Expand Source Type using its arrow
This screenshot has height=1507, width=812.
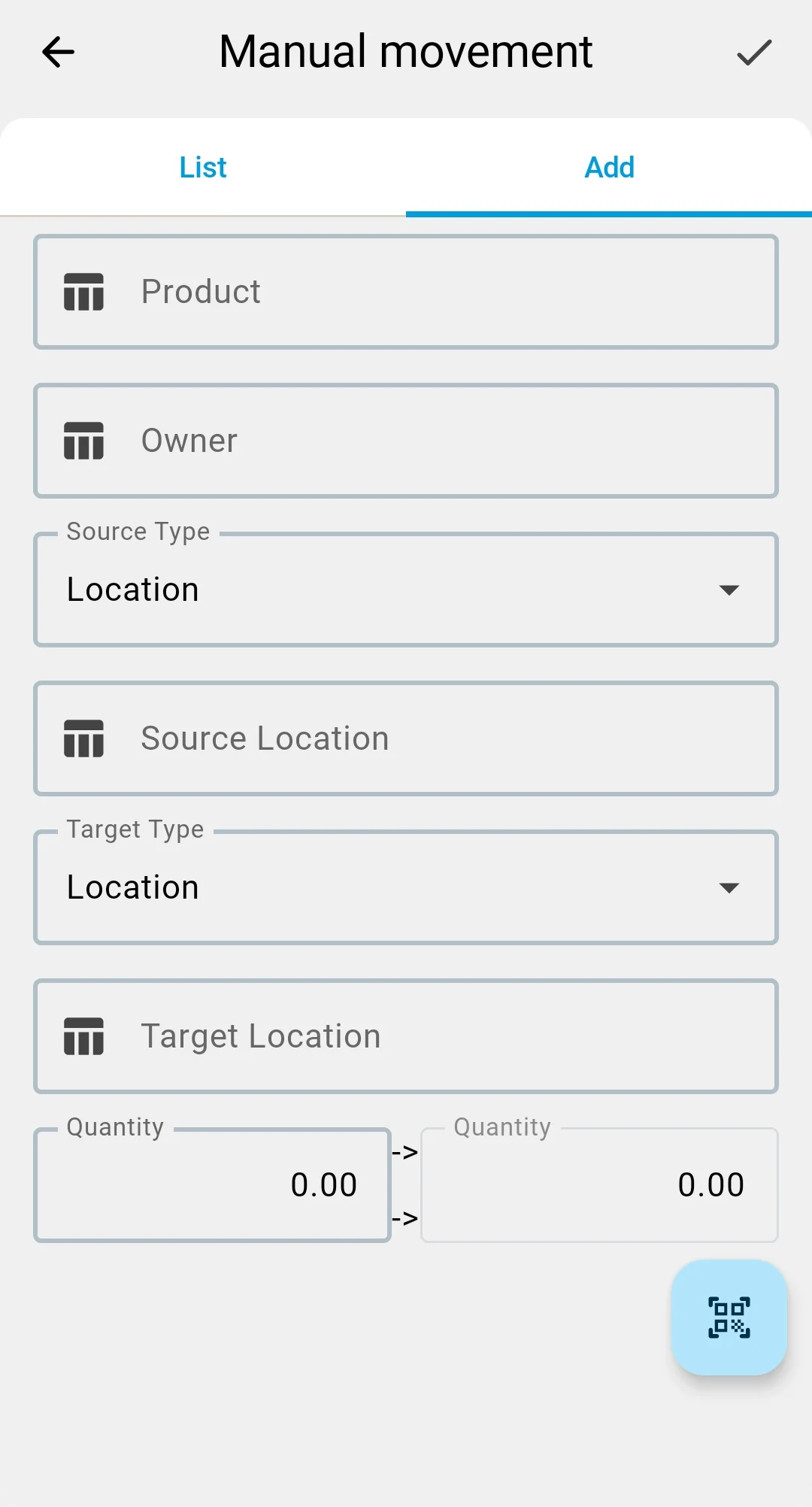click(x=729, y=590)
